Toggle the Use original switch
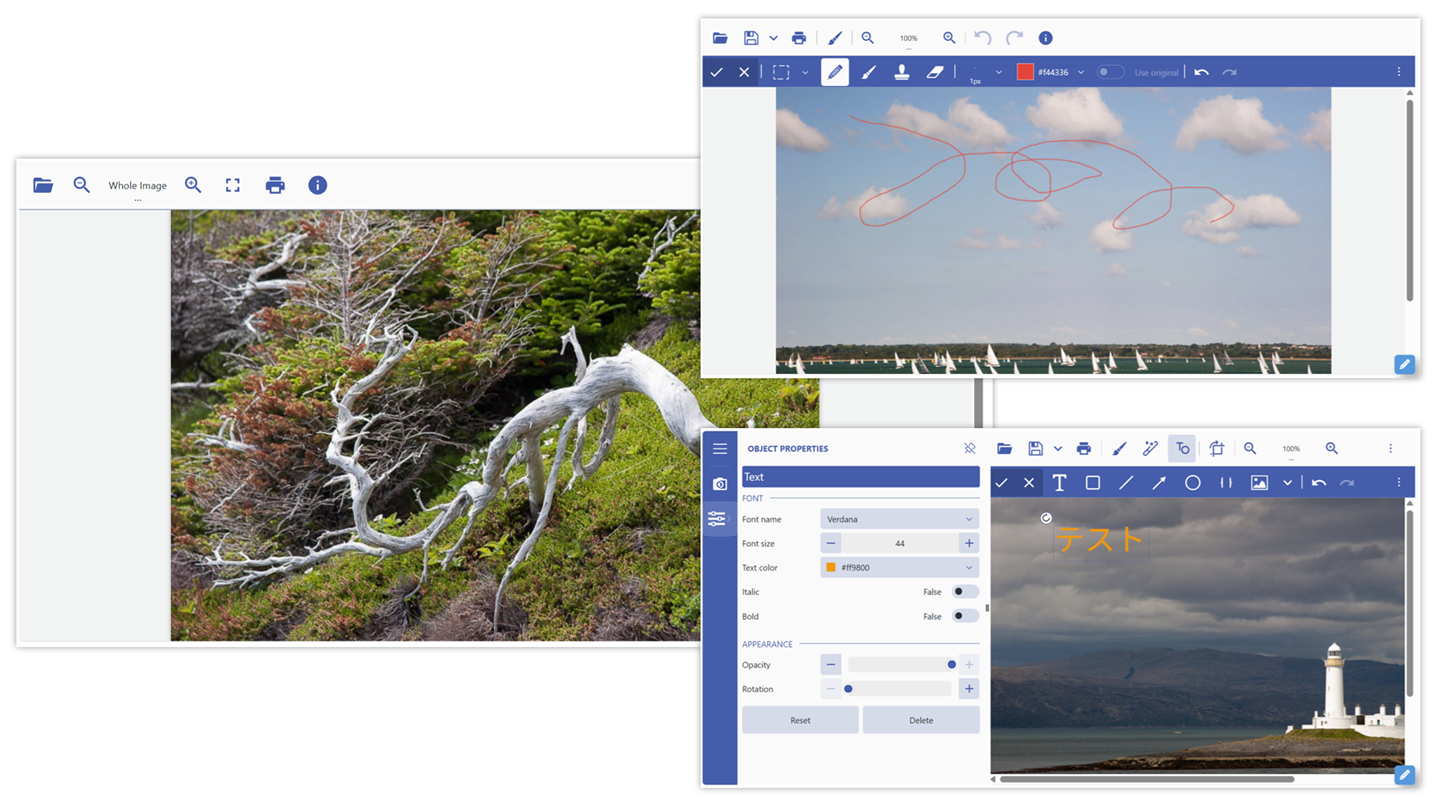Screen dimensions: 1438x805 coord(1110,71)
